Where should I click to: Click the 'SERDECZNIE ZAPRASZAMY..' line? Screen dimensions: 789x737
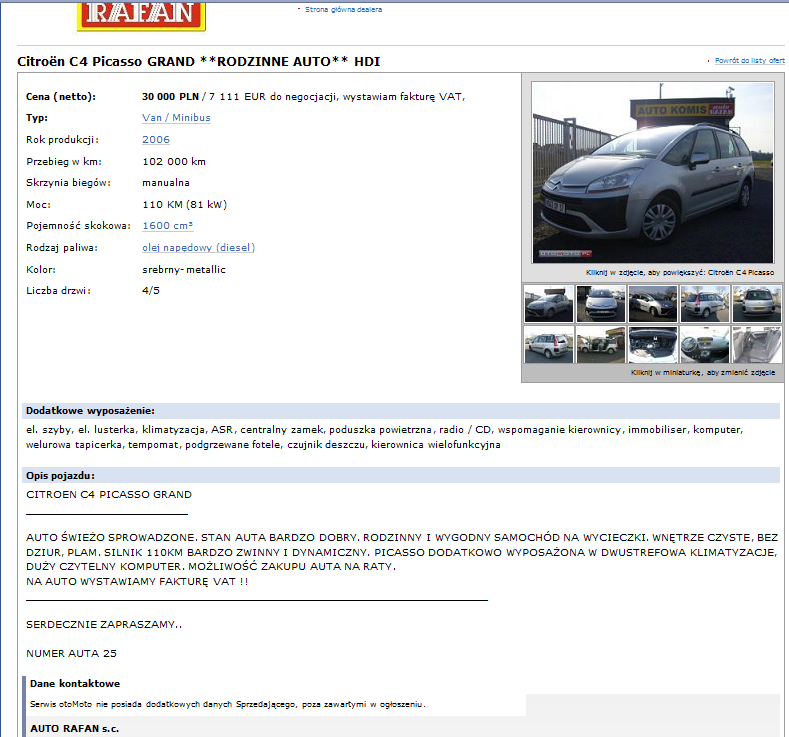coord(104,624)
